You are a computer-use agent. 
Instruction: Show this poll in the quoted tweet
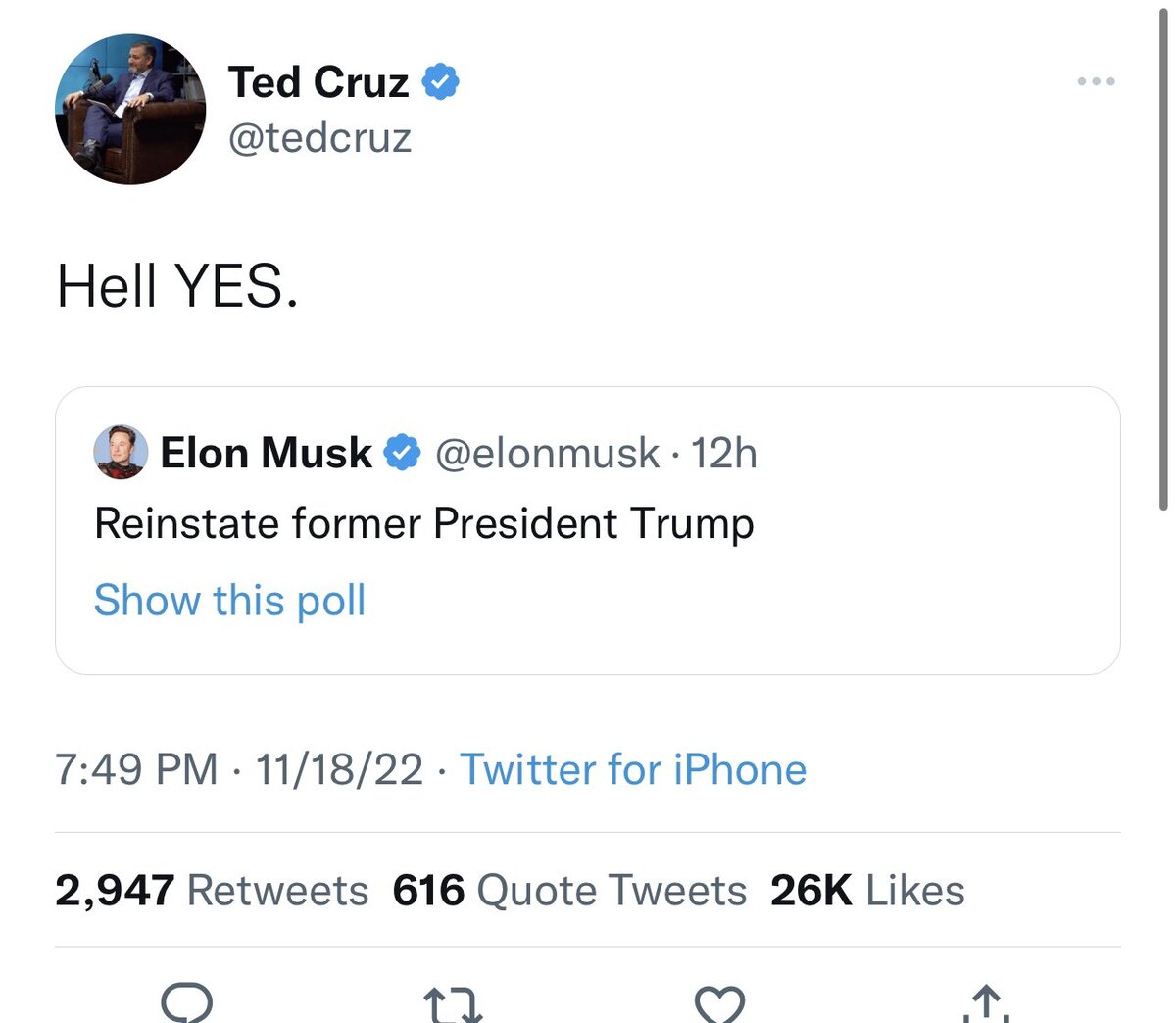(229, 600)
